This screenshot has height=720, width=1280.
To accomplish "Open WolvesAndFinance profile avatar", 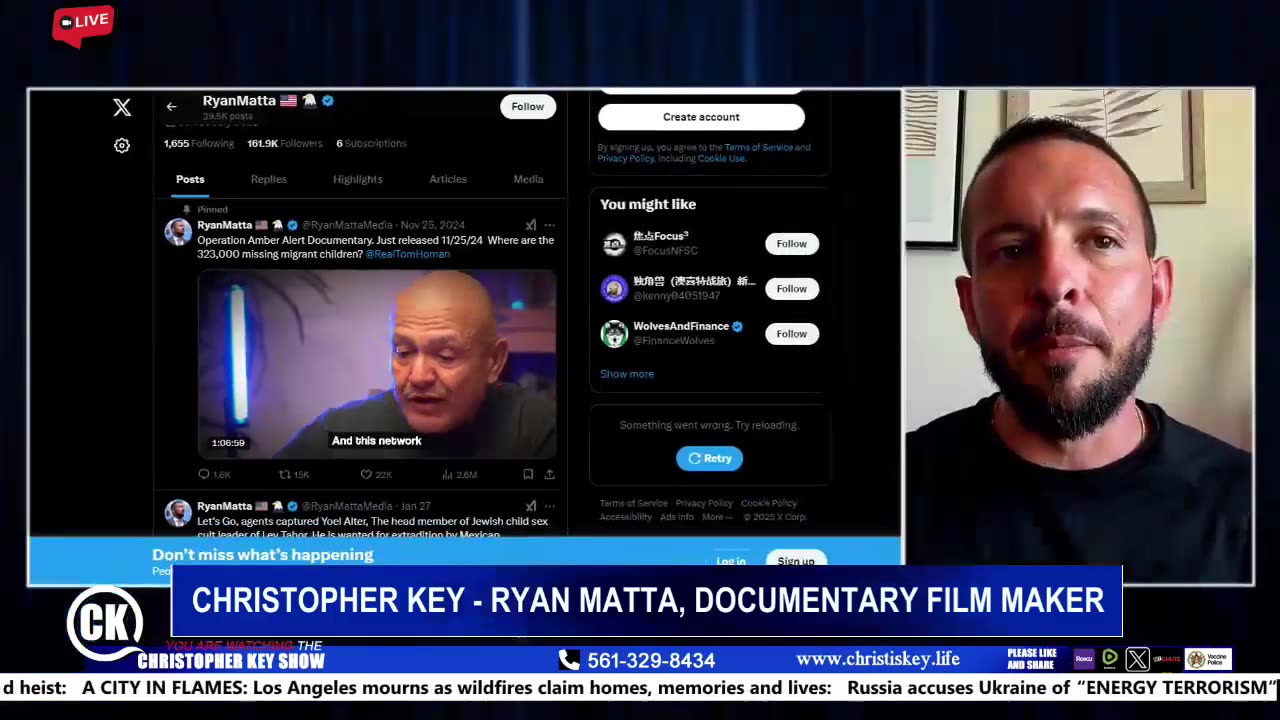I will tap(614, 333).
